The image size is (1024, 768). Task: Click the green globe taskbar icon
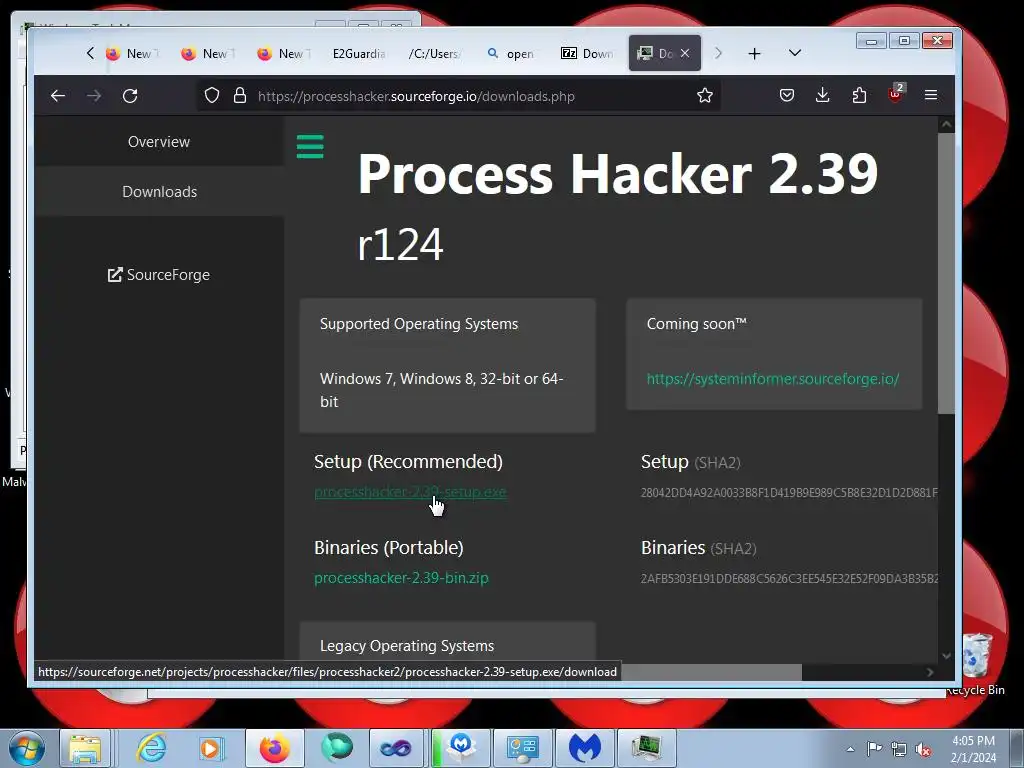pyautogui.click(x=336, y=748)
